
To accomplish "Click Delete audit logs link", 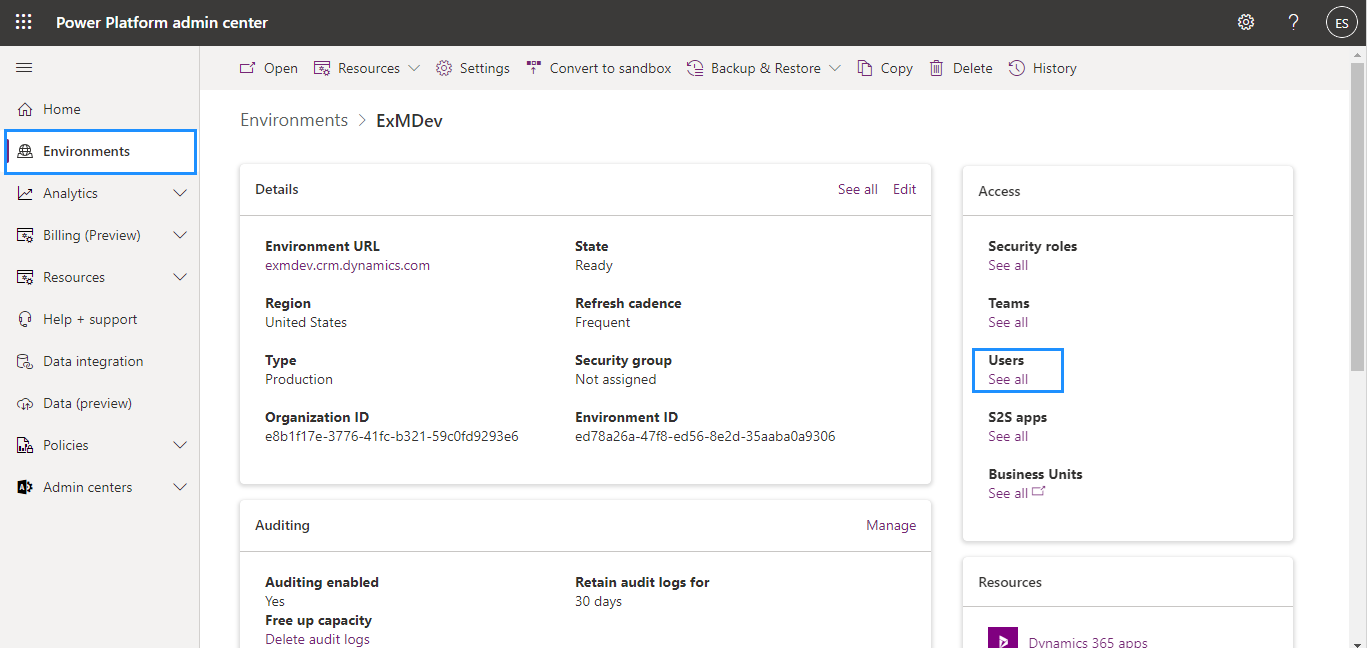I will 317,639.
